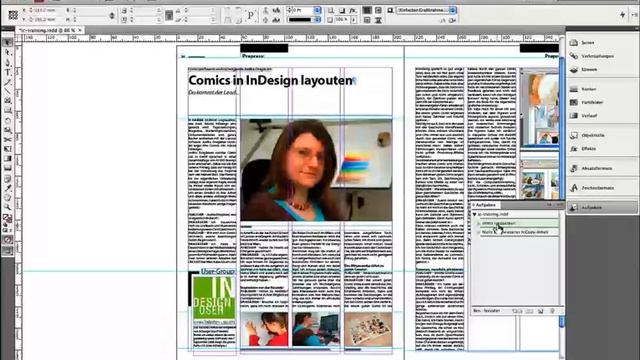
Task: Open the Einfacher Grafikrahmen object style dropdown
Action: click(453, 10)
